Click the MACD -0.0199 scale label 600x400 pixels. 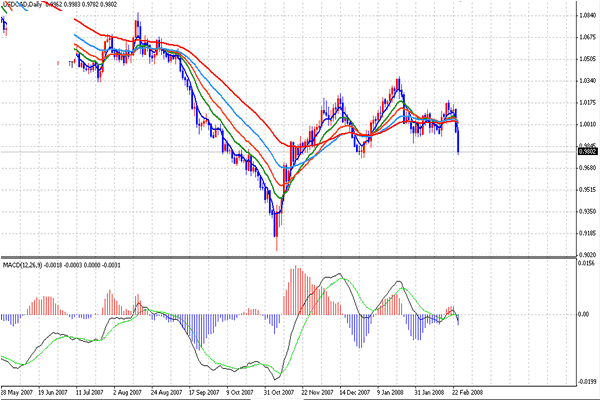coord(585,381)
